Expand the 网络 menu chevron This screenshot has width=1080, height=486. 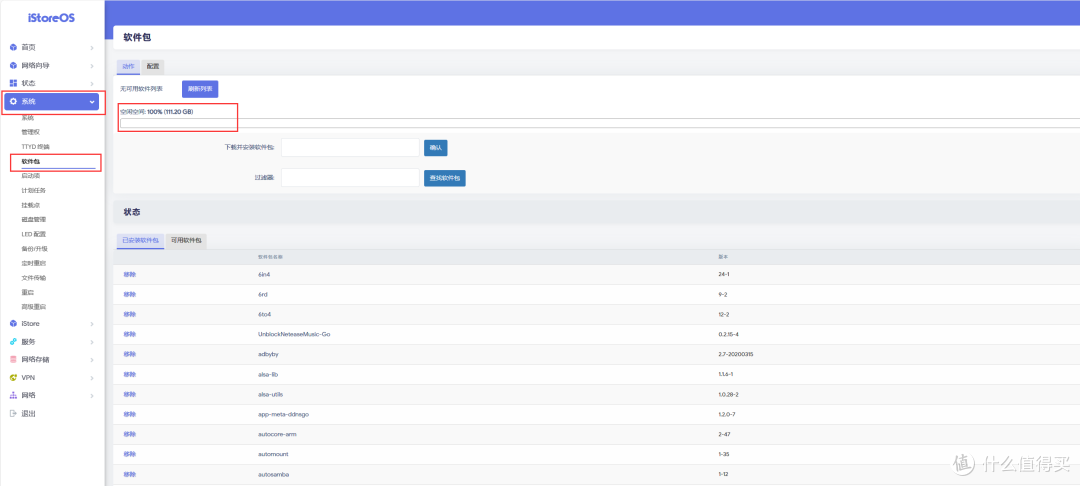click(x=92, y=395)
